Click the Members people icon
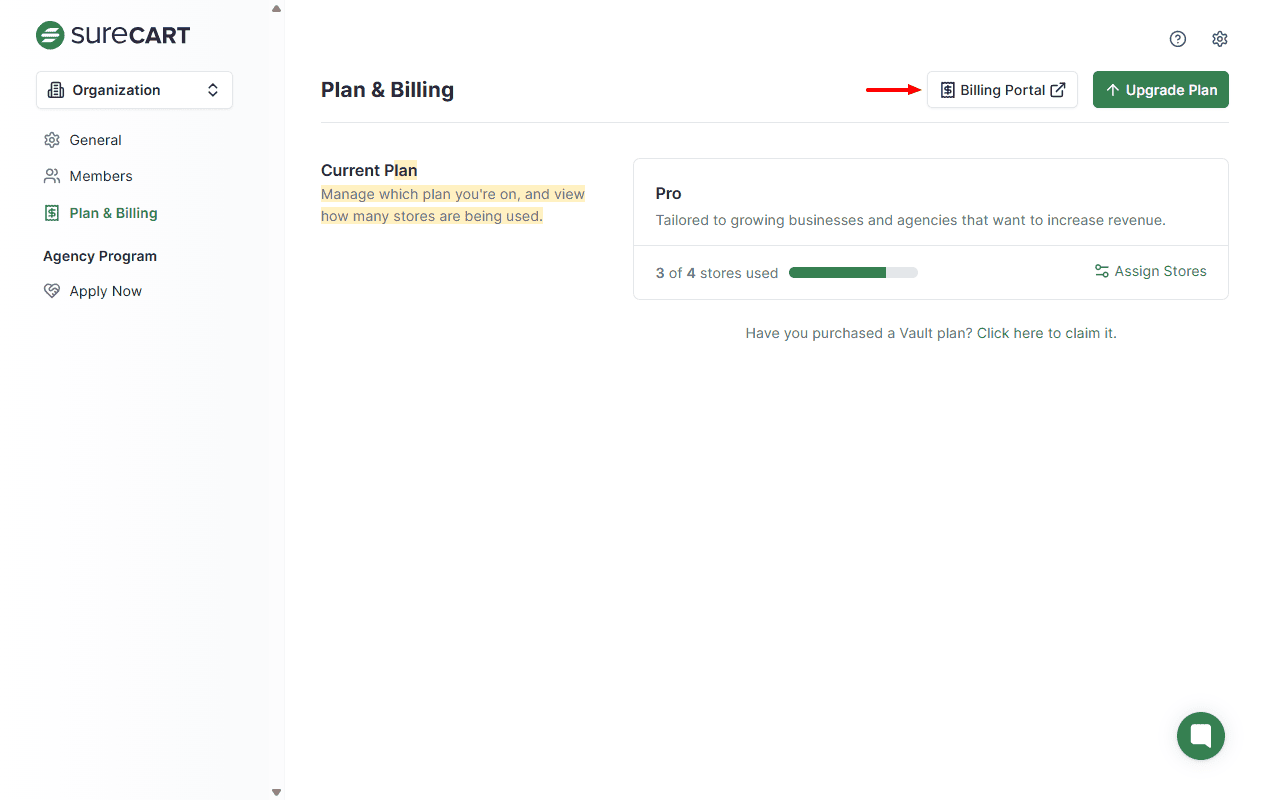The height and width of the screenshot is (800, 1280). [x=52, y=176]
